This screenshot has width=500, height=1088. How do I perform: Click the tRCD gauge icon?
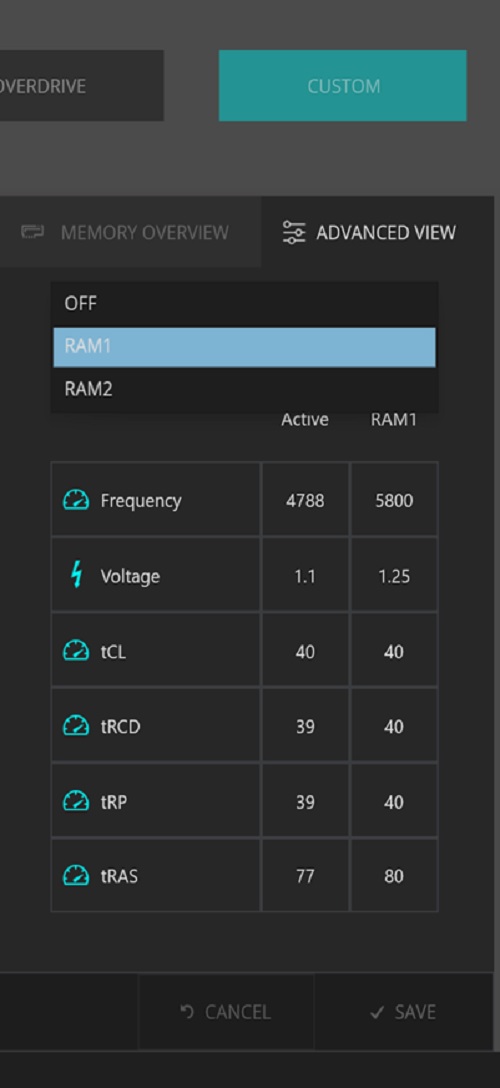coord(76,726)
